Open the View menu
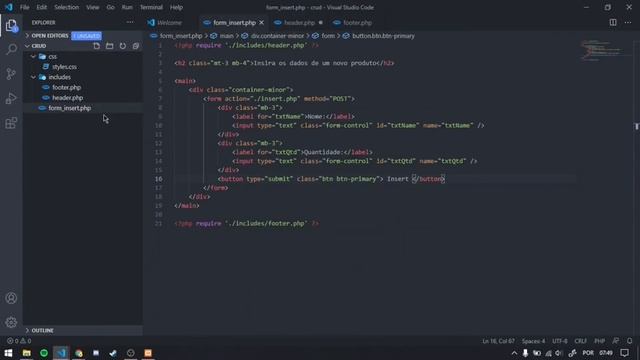Viewport: 640px width, 360px height. (93, 7)
